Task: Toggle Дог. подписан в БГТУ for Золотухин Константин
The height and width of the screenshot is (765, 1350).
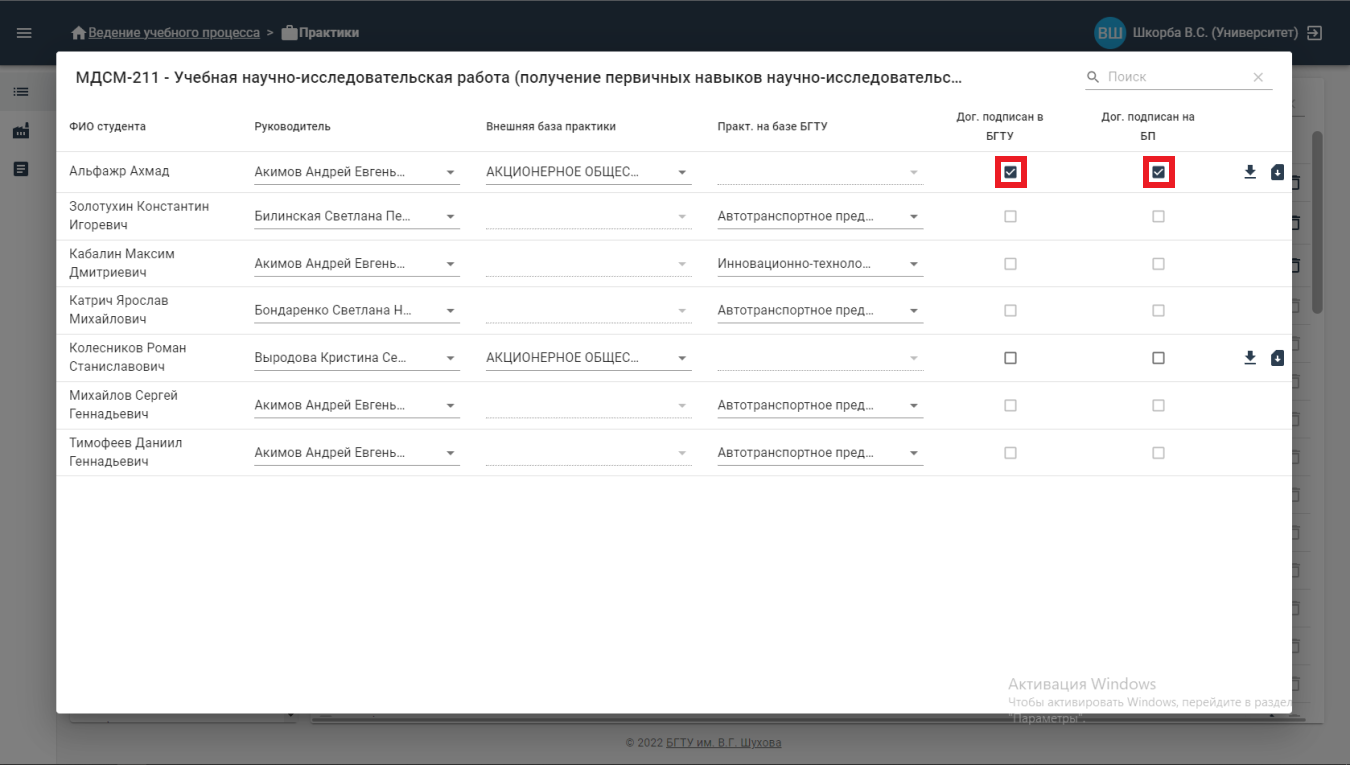Action: pos(1010,216)
